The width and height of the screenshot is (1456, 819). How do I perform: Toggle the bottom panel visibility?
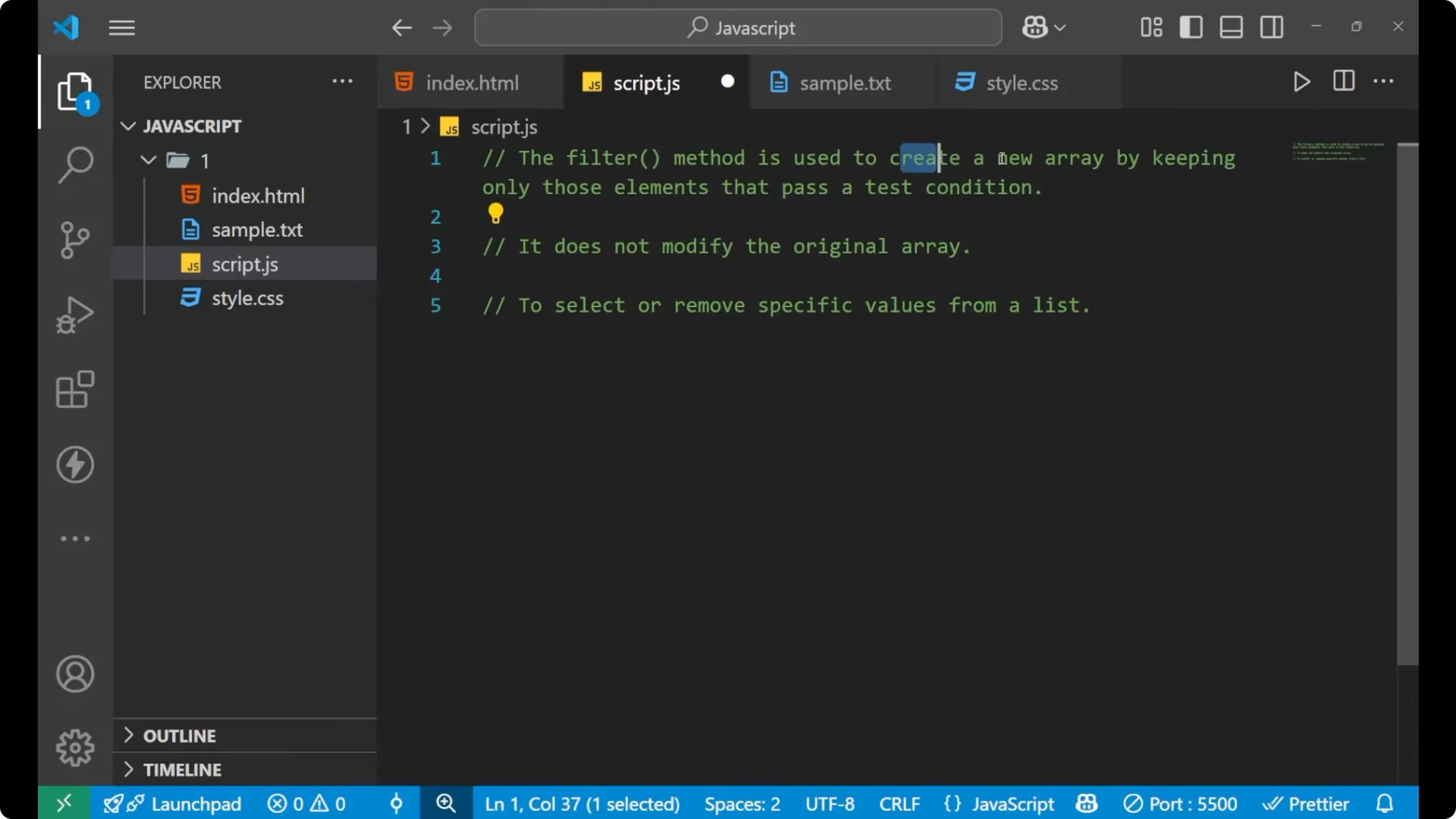1230,27
